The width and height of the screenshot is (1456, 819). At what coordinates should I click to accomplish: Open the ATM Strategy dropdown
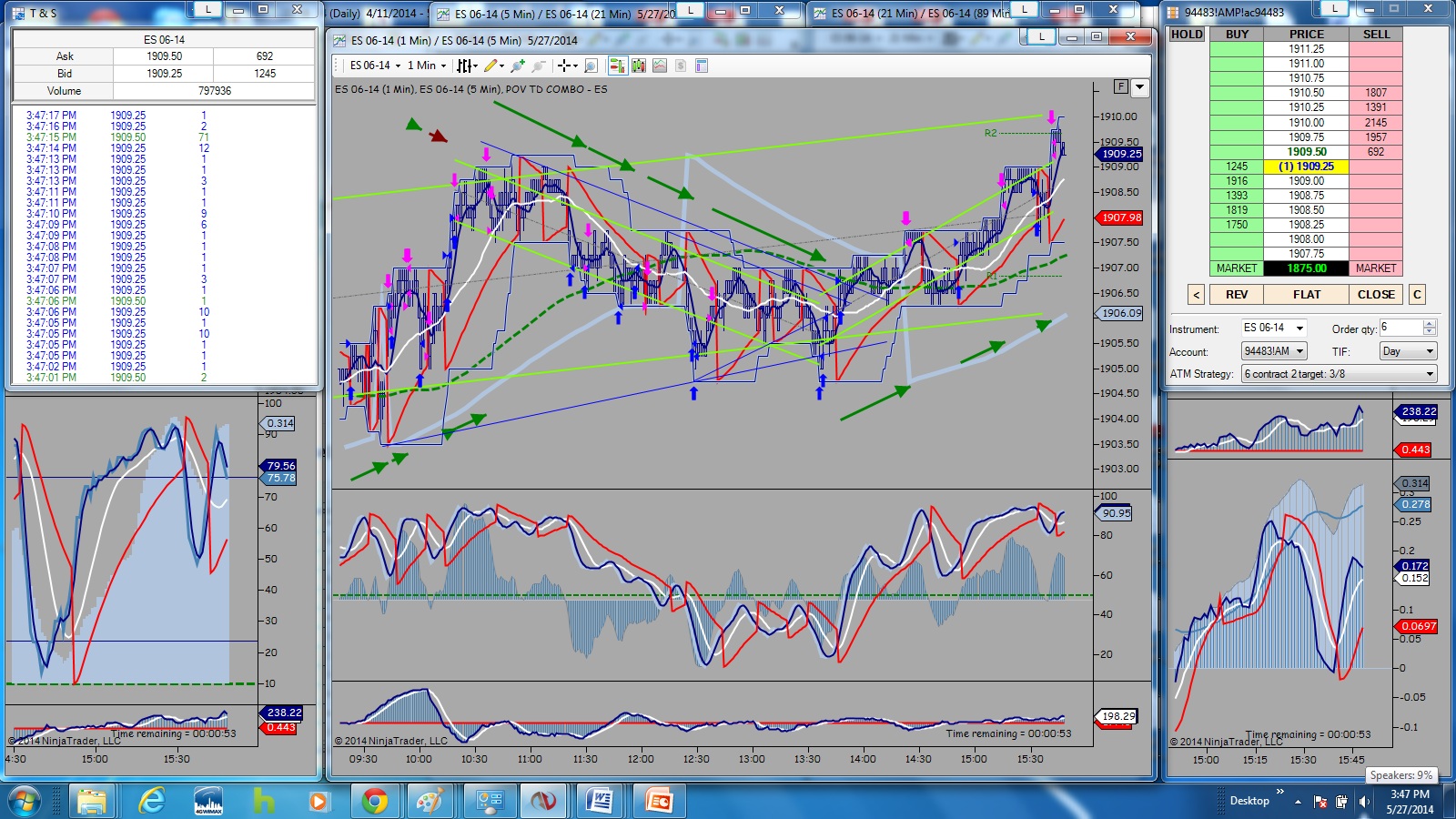(x=1339, y=374)
